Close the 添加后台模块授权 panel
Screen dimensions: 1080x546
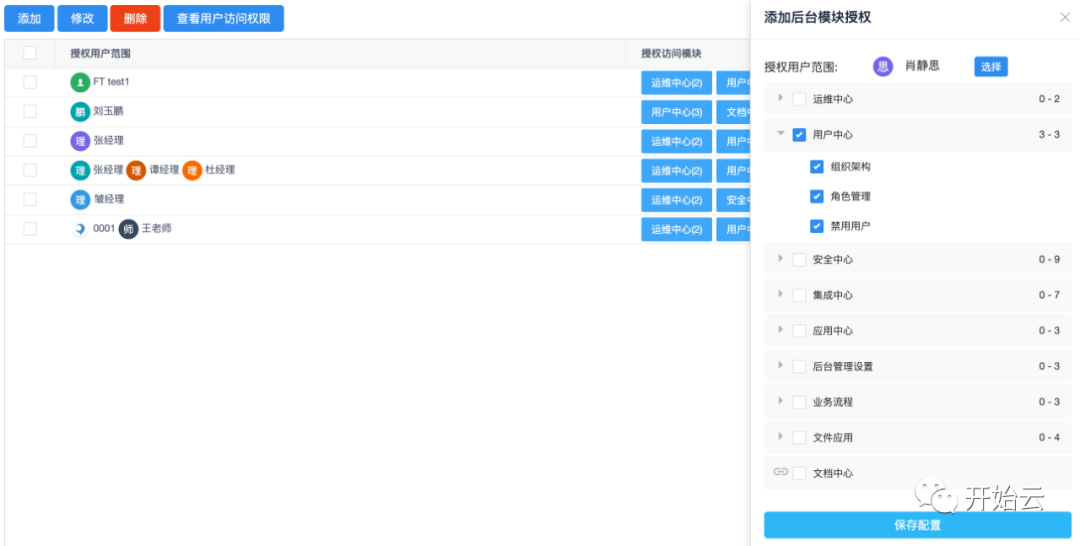[1065, 17]
